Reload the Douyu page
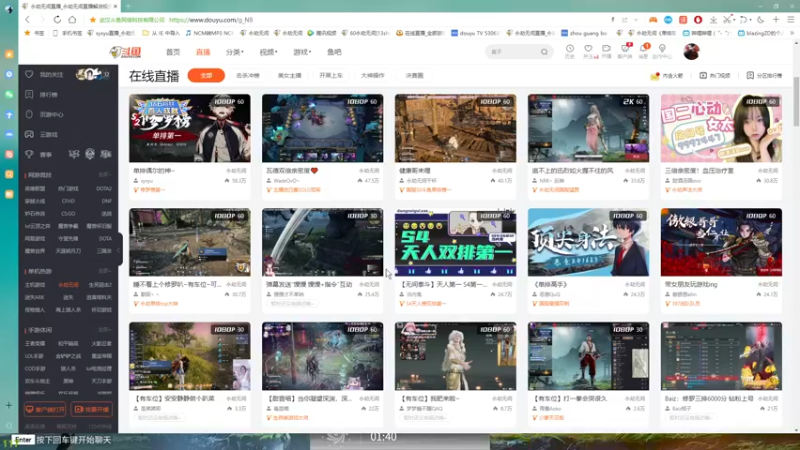This screenshot has width=800, height=450. click(x=57, y=20)
